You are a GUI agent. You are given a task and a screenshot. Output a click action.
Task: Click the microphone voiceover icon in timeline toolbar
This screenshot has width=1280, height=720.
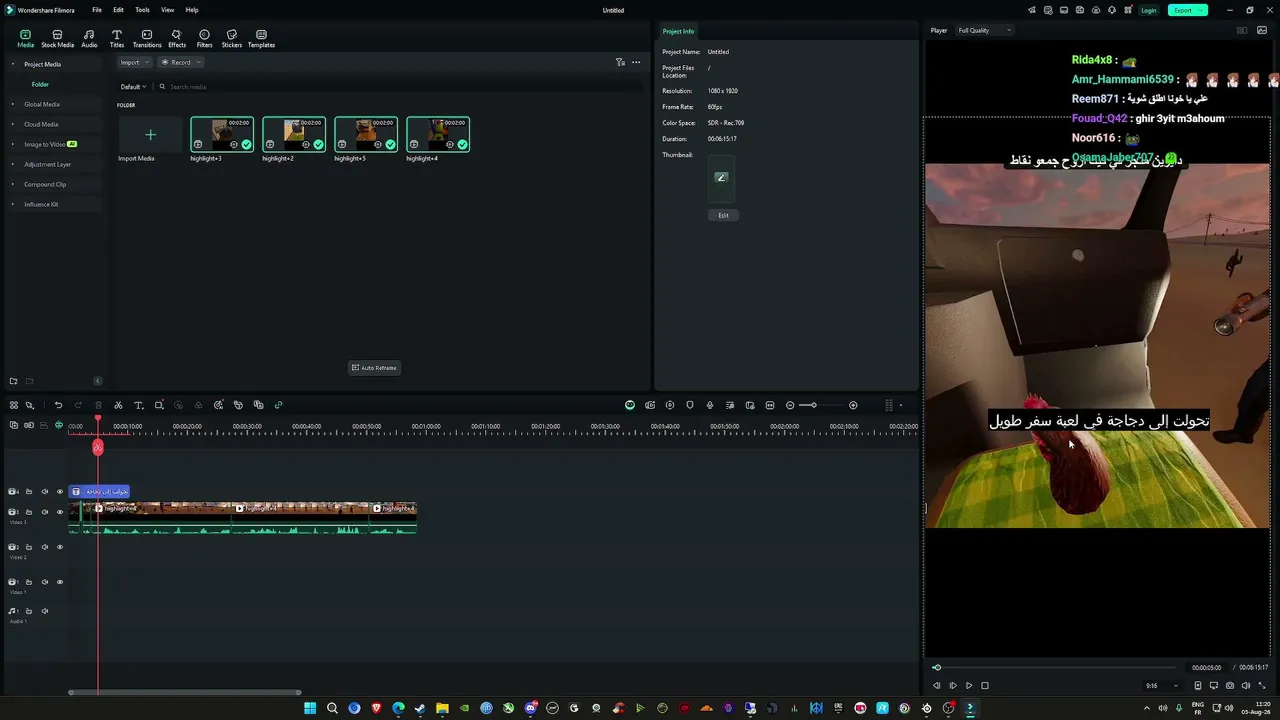click(710, 405)
